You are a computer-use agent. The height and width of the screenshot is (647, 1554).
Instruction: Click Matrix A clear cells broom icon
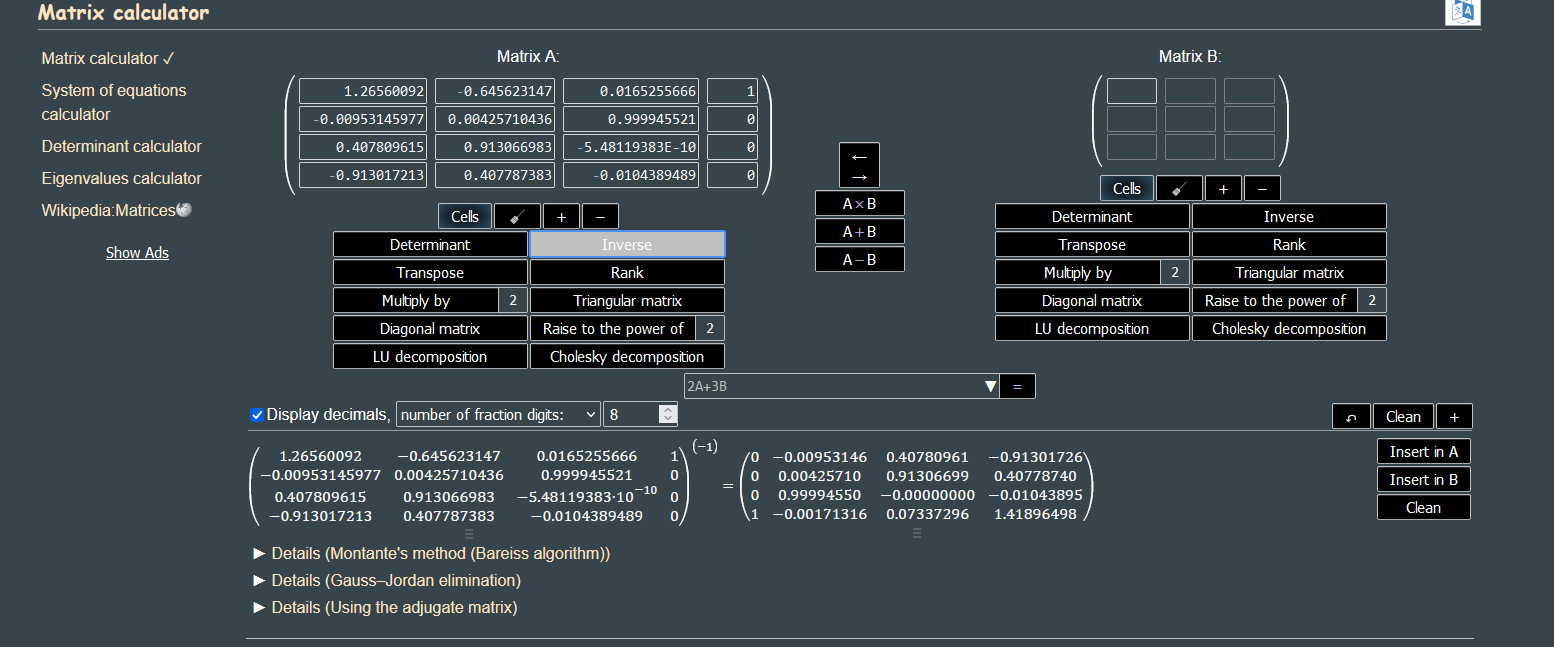517,216
